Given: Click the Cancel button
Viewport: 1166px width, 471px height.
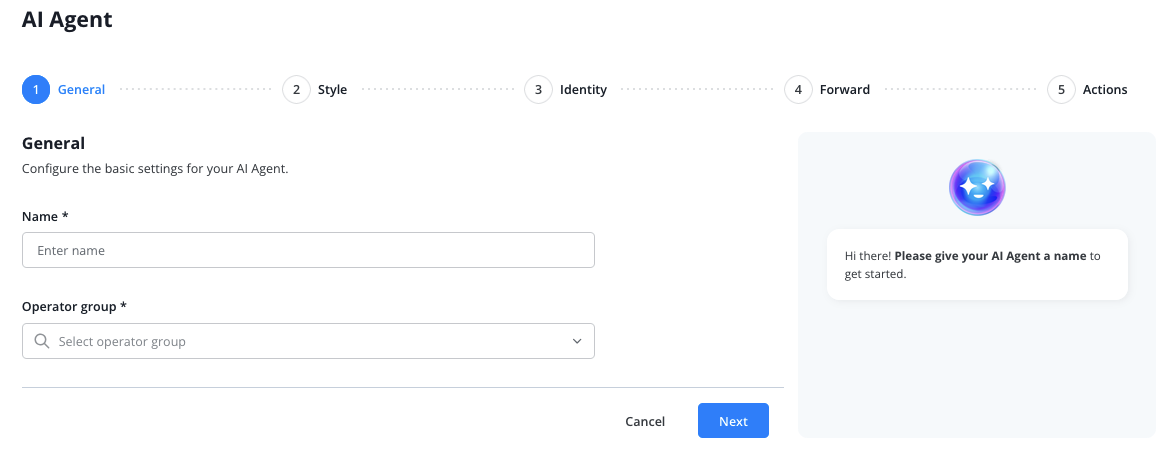Looking at the screenshot, I should [x=644, y=421].
